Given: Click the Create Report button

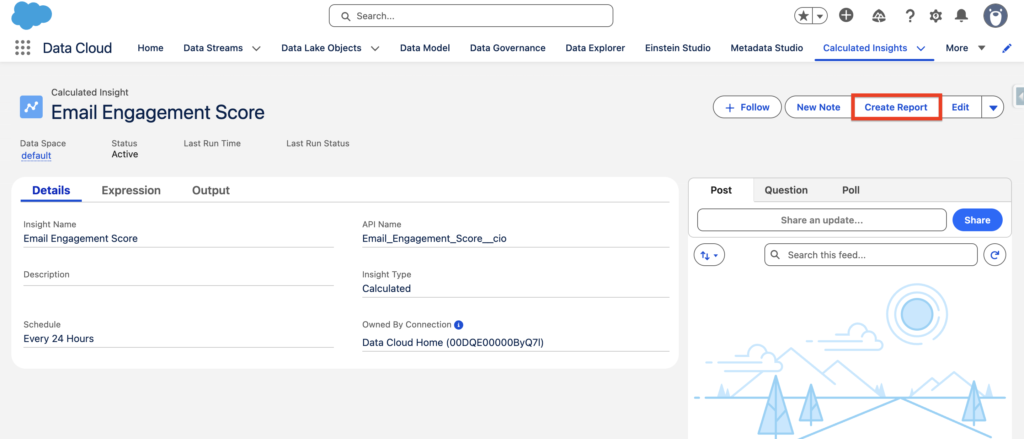Looking at the screenshot, I should click(x=896, y=107).
